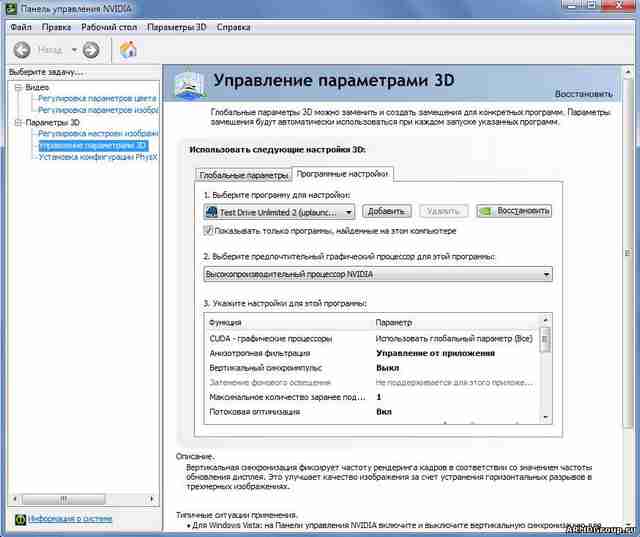Screen dimensions: 640x537
Task: Click the Back arrow navigation icon
Action: click(x=22, y=50)
